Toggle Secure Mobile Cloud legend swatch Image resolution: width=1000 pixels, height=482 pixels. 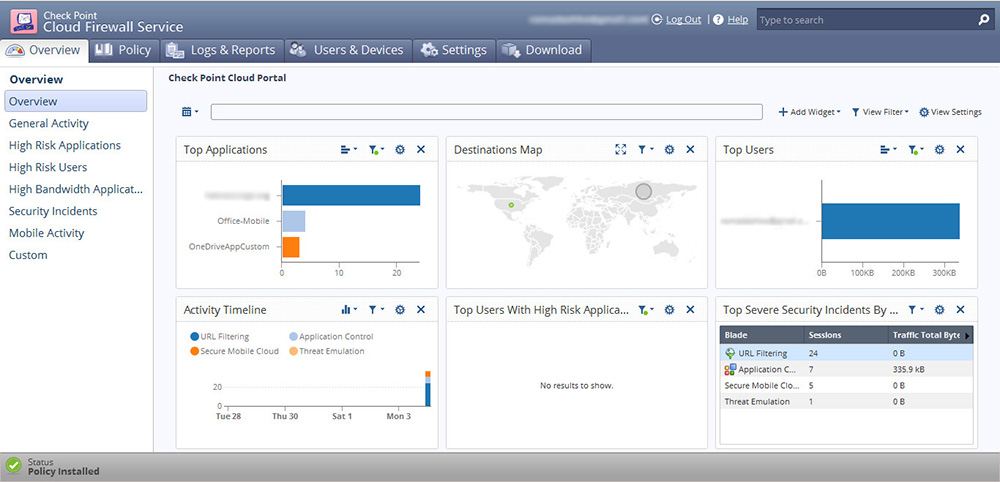[195, 351]
